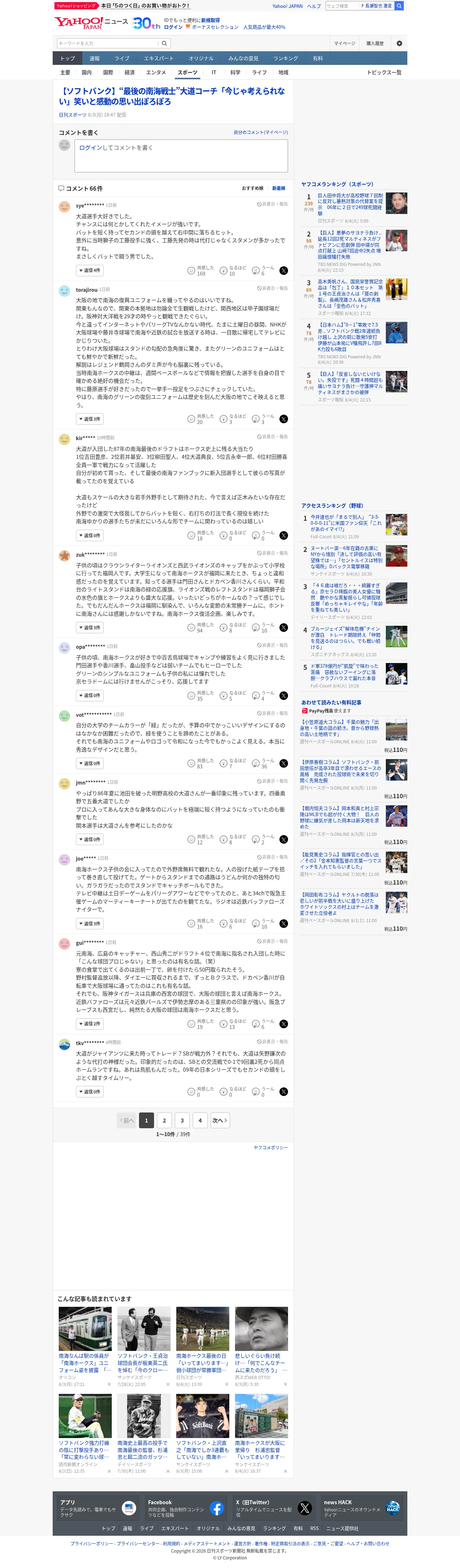Expand 返信0件 under vot's comment
460x1568 pixels.
pos(90,763)
